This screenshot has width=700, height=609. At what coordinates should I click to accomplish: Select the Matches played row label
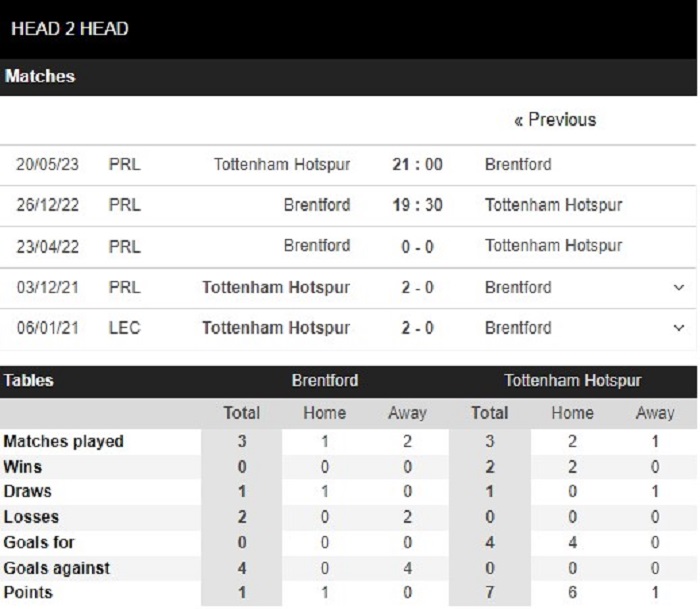click(x=64, y=441)
